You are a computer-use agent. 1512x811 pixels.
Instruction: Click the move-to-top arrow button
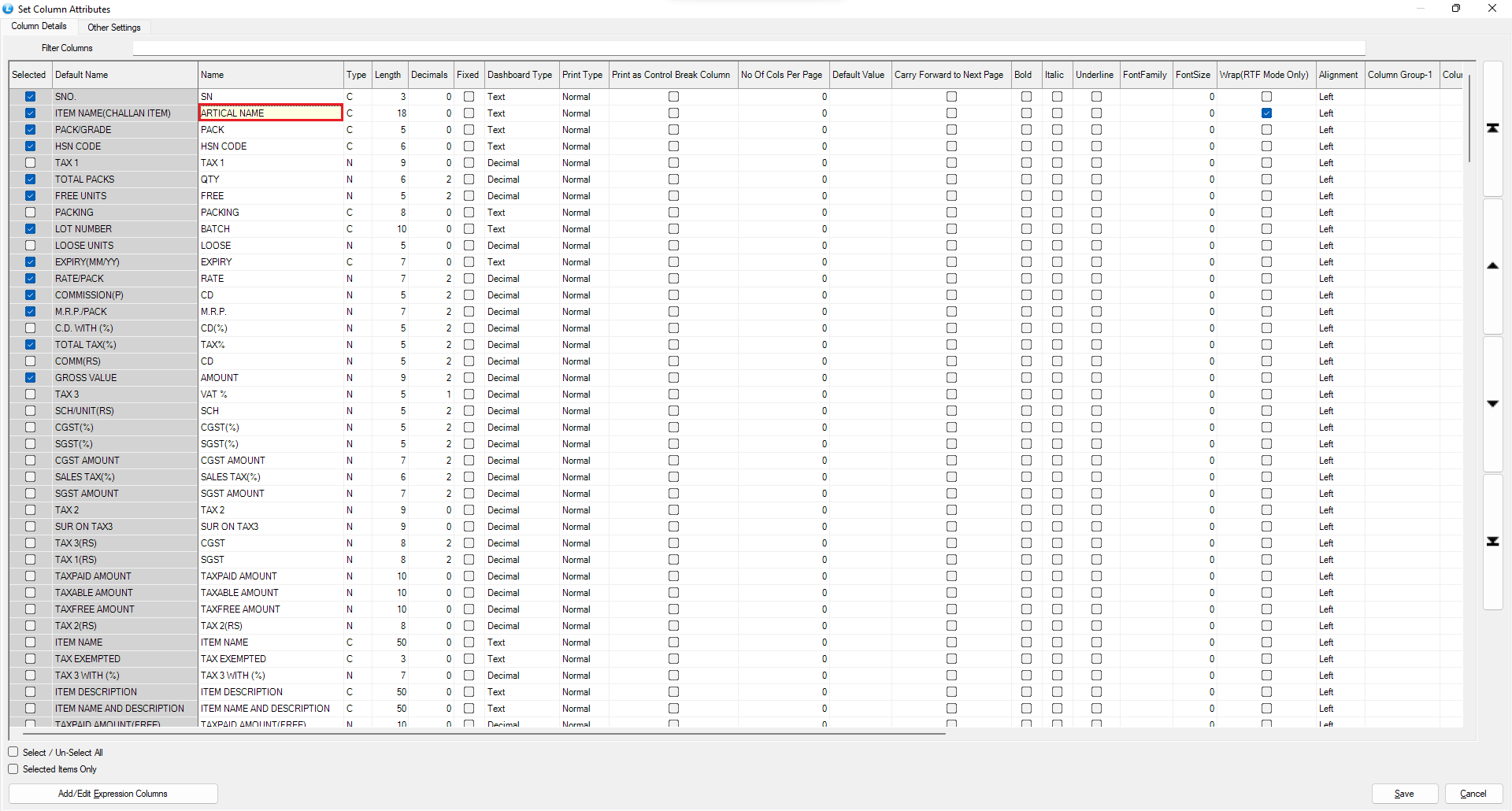pos(1492,128)
